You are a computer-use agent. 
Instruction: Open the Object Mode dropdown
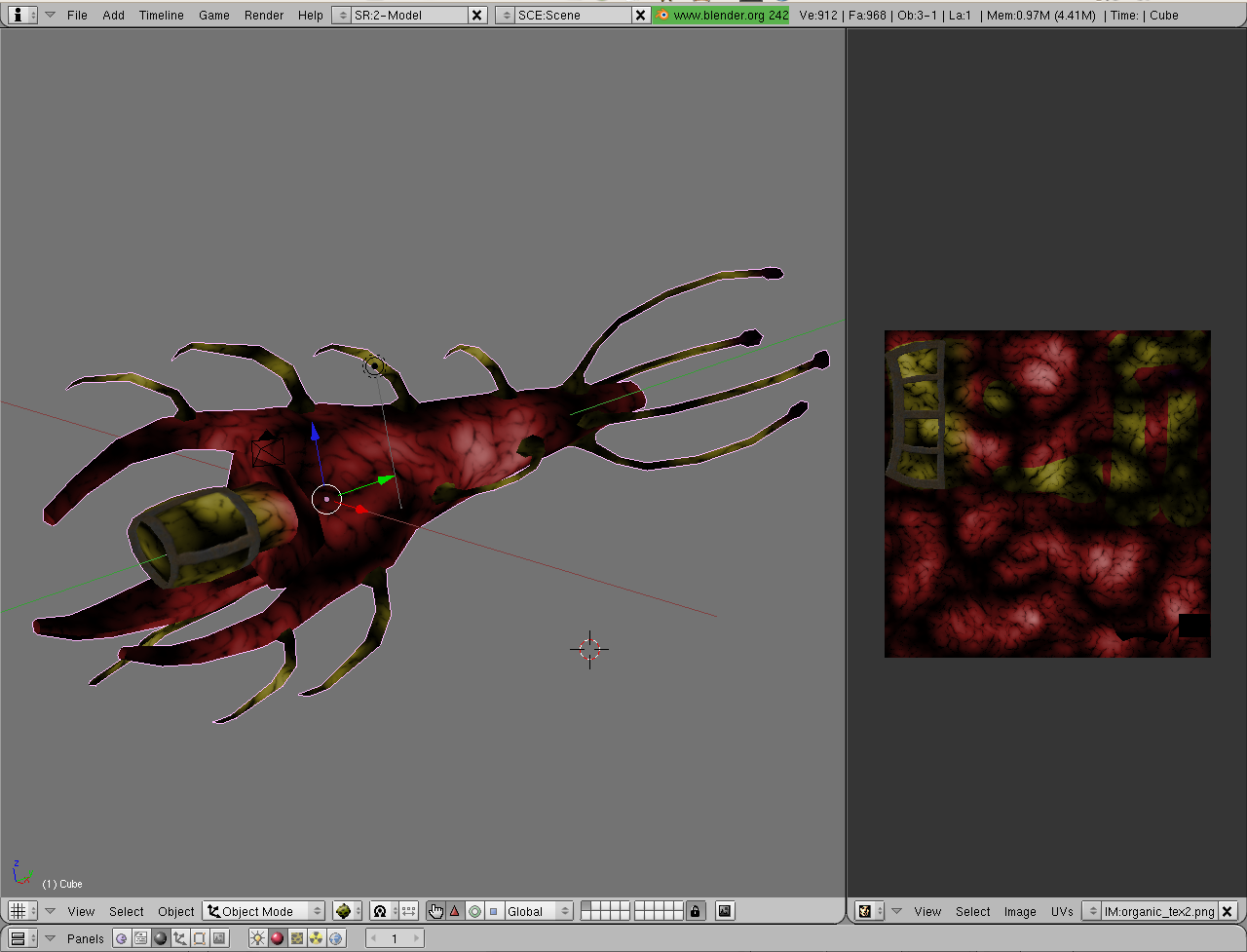click(264, 911)
